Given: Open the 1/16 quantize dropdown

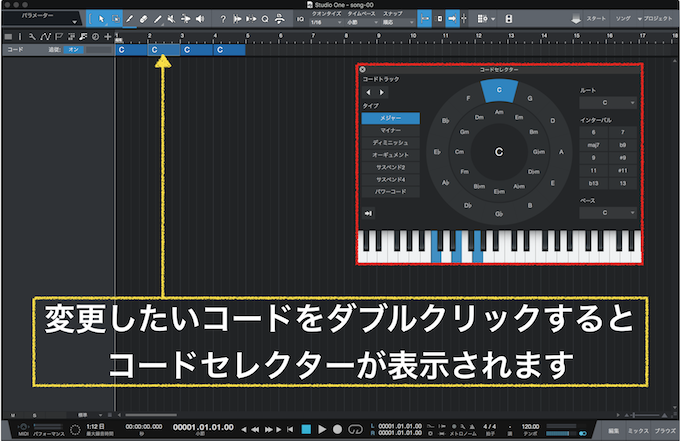Looking at the screenshot, I should 326,22.
